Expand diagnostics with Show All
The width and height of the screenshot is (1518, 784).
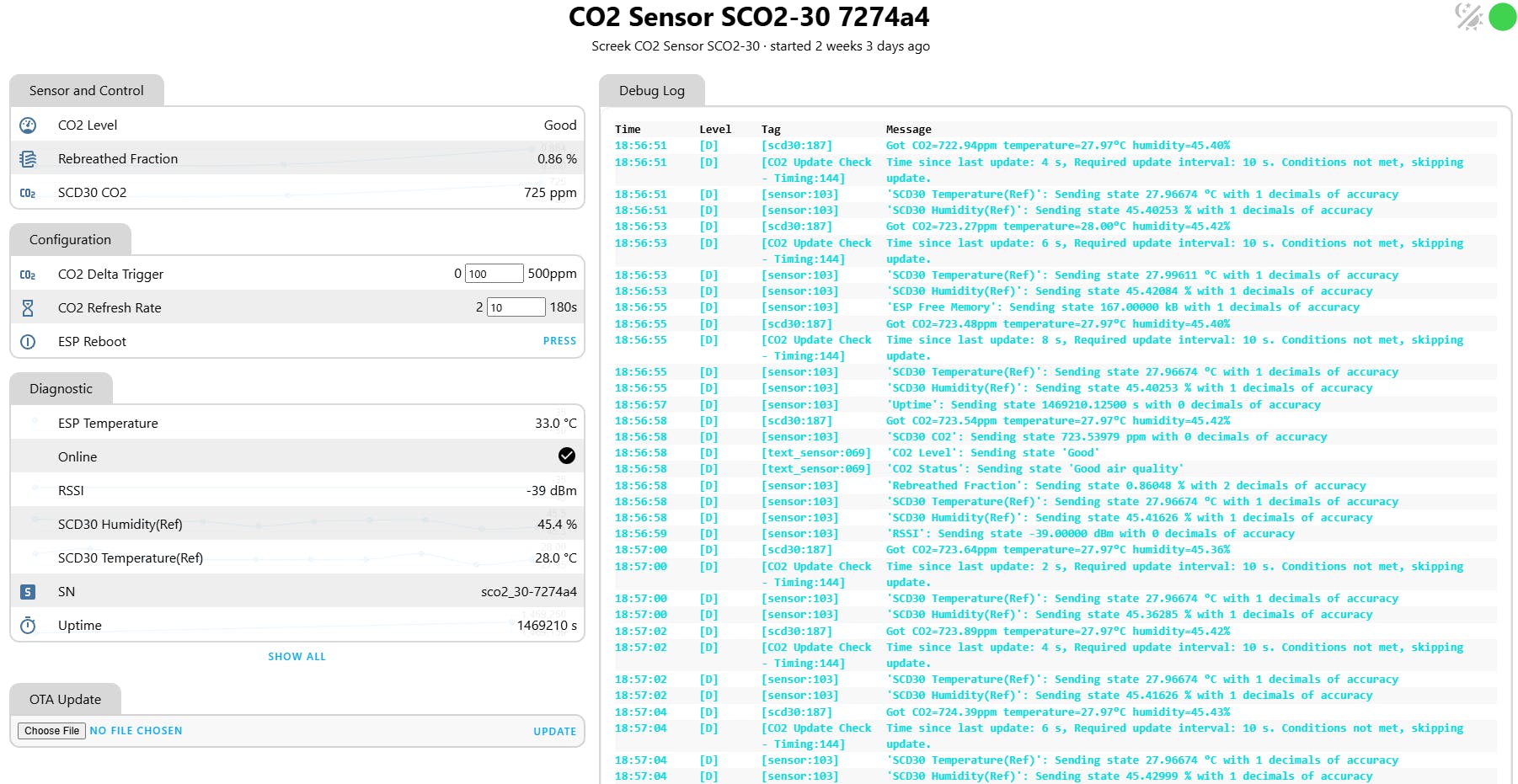[297, 657]
